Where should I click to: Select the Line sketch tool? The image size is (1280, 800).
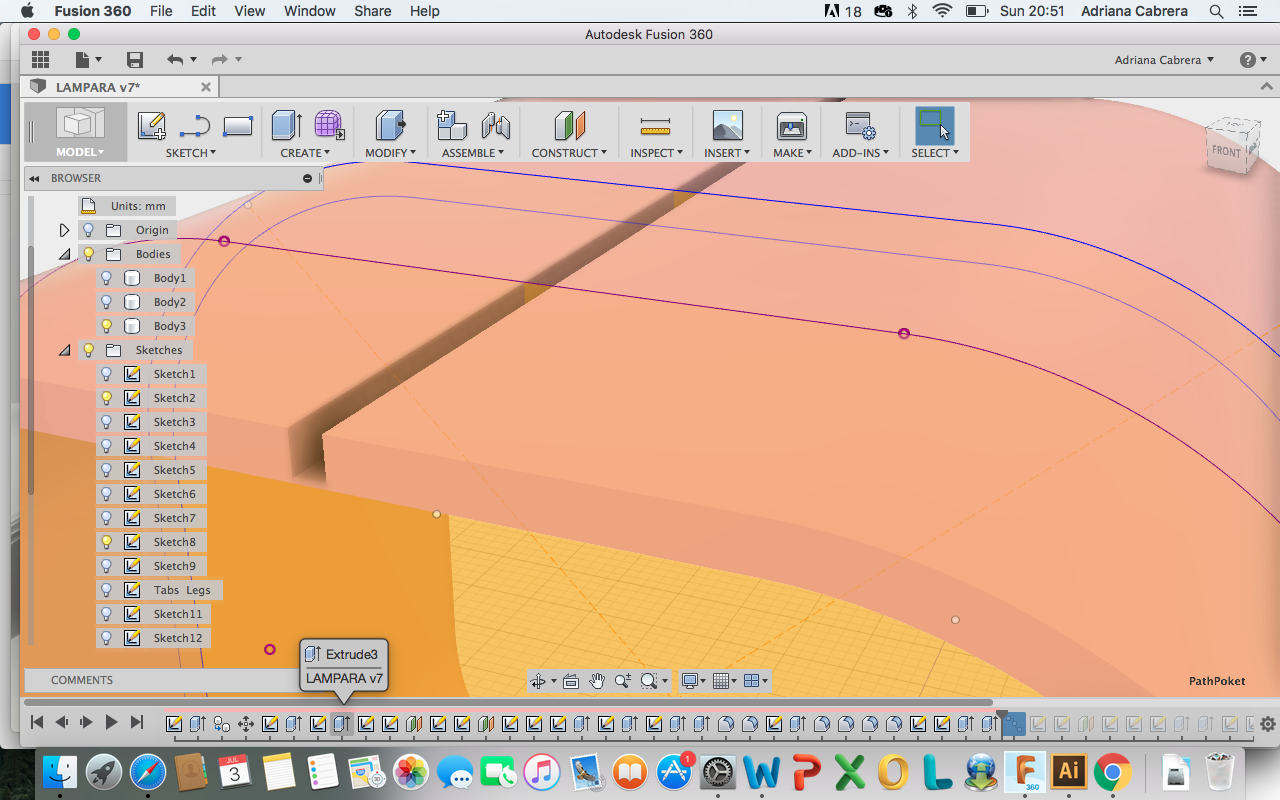(194, 126)
